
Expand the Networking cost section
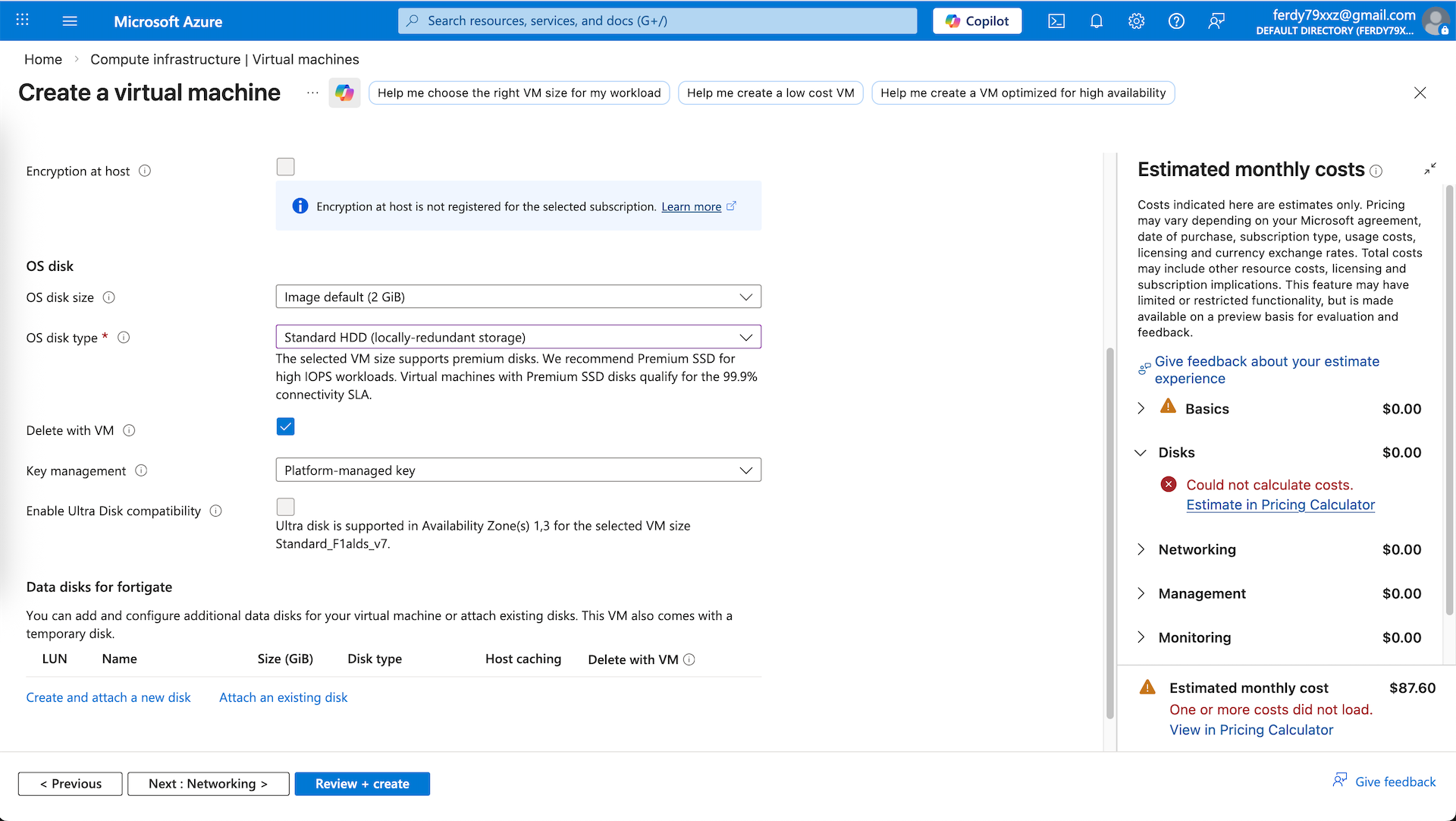click(x=1141, y=549)
